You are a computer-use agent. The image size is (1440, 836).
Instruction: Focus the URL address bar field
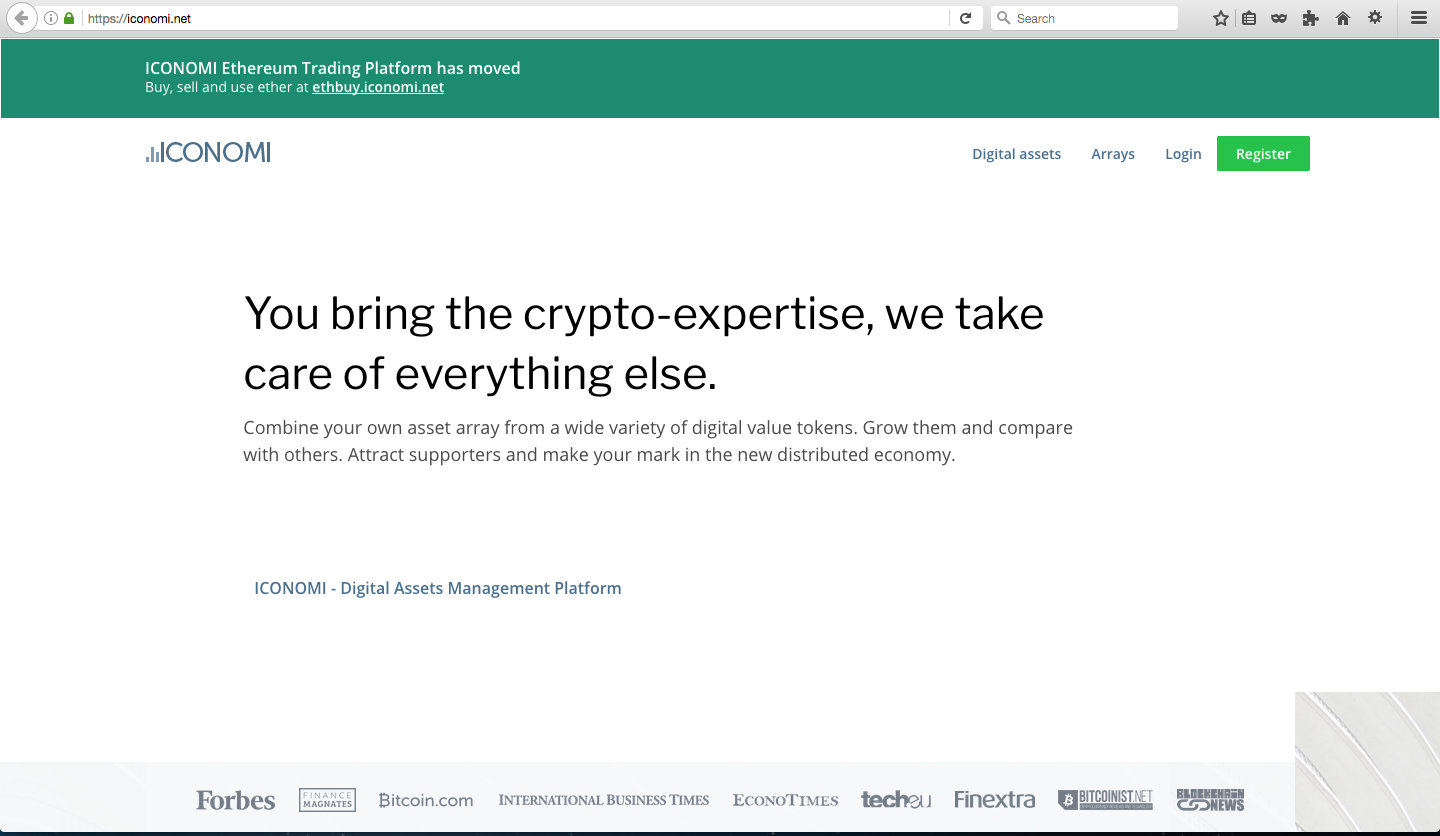click(515, 18)
